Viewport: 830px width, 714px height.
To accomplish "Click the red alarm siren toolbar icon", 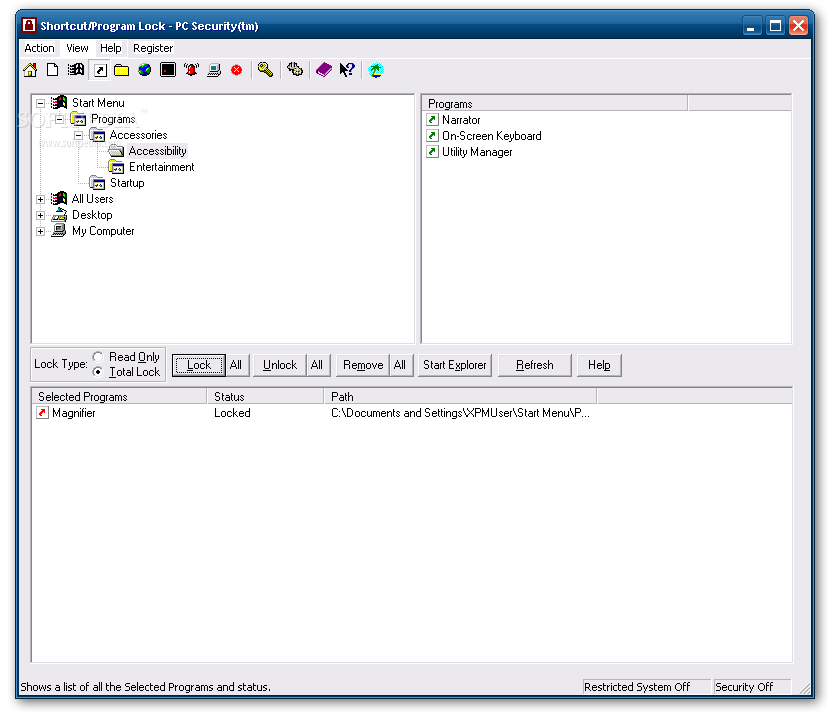I will coord(191,70).
